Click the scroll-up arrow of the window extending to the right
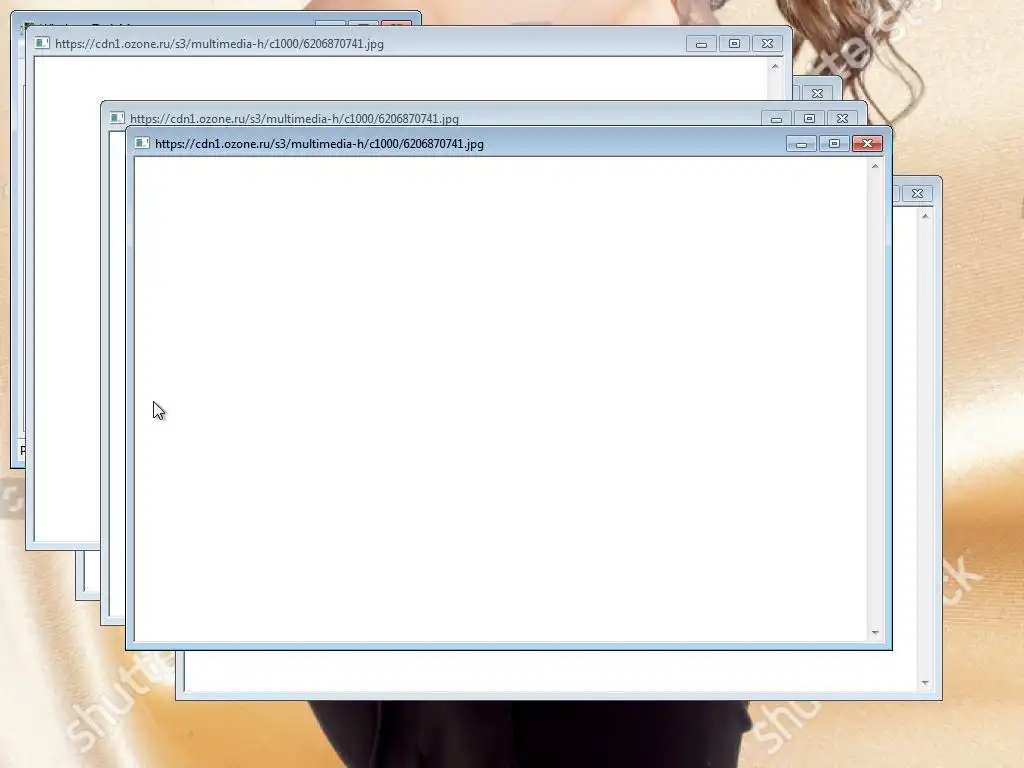 pyautogui.click(x=925, y=216)
